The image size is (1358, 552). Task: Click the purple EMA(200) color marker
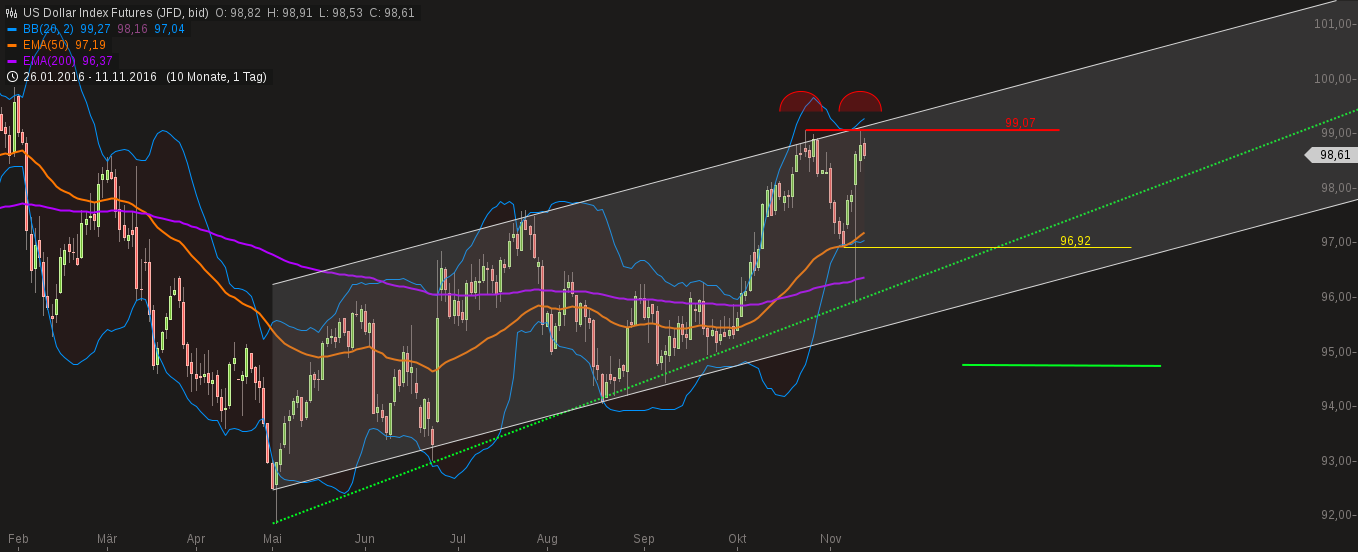pos(12,61)
